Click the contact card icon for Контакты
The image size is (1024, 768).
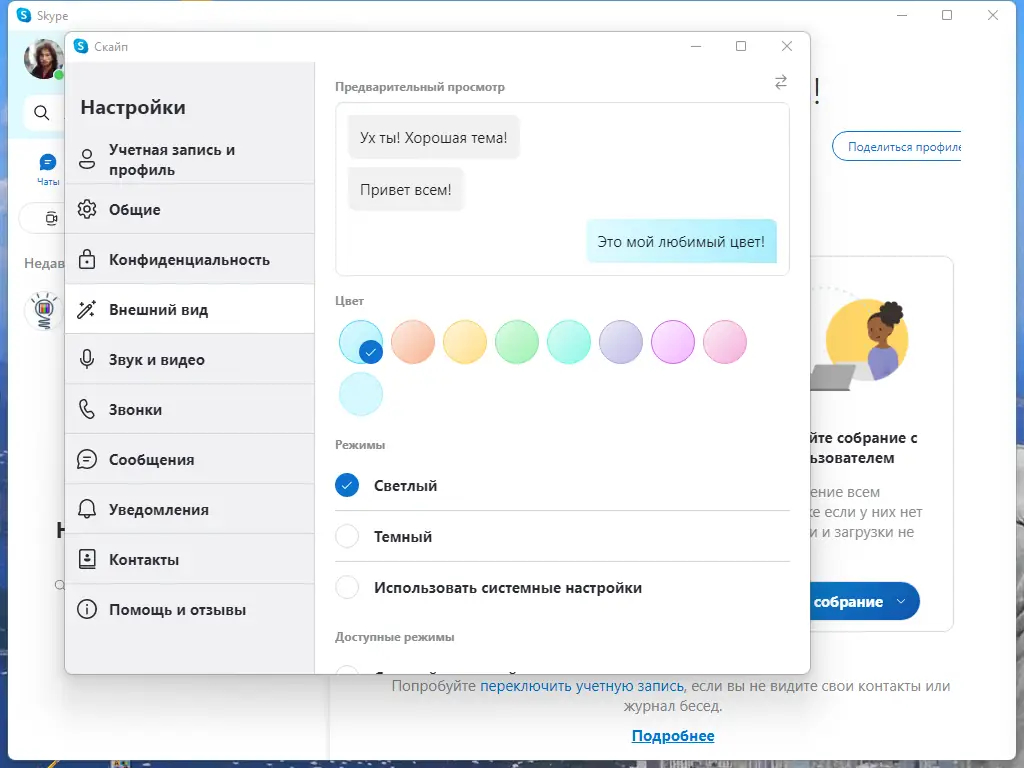pyautogui.click(x=87, y=559)
